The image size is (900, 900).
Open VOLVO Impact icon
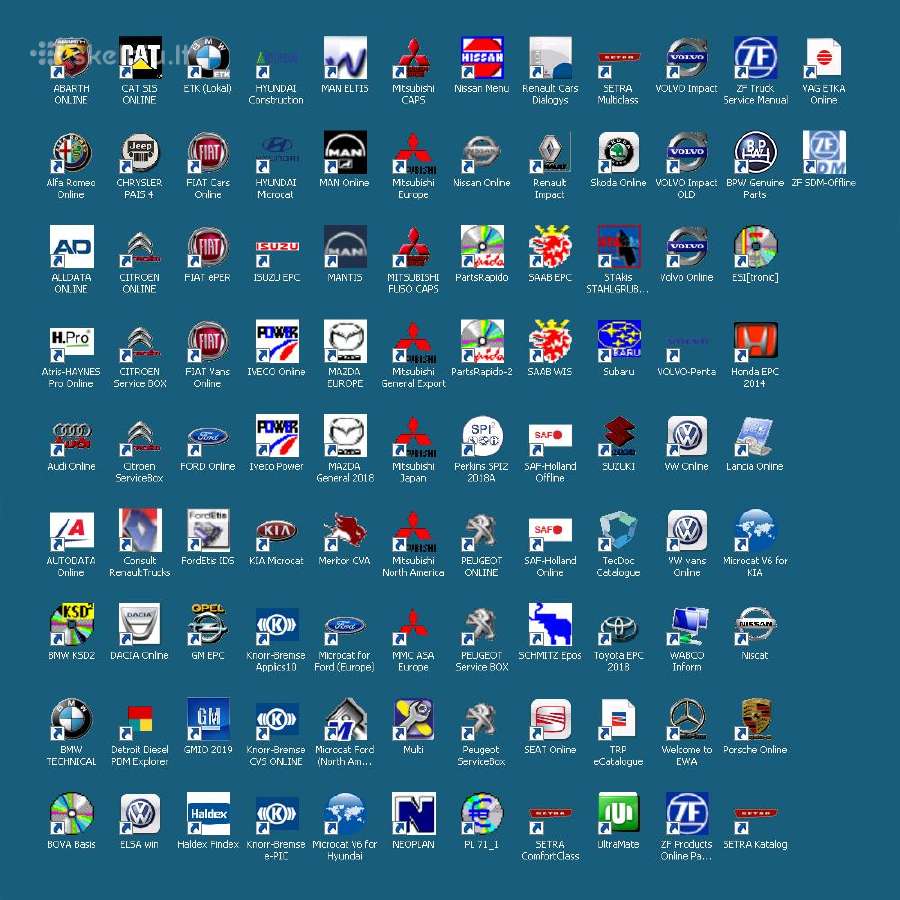pos(687,57)
